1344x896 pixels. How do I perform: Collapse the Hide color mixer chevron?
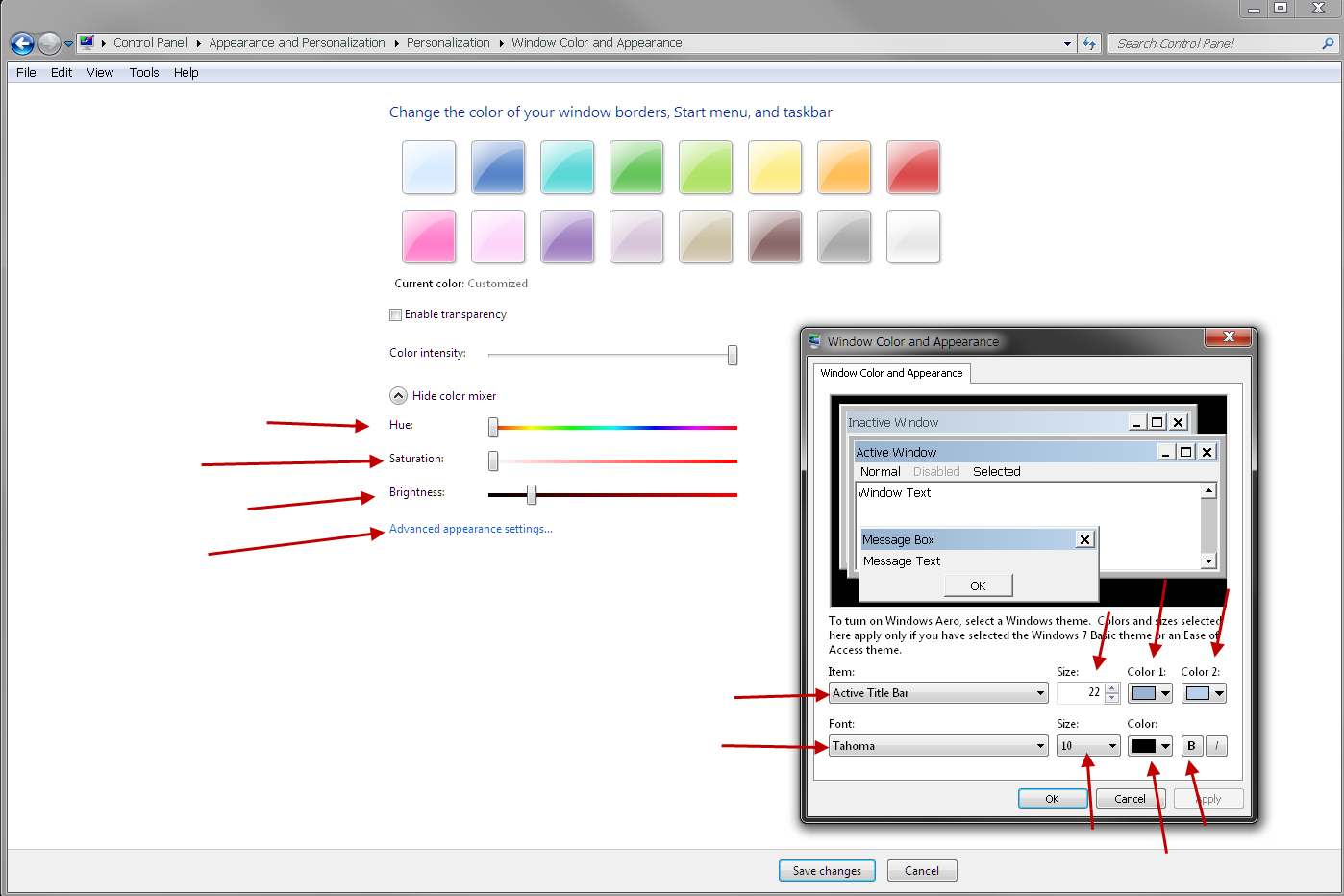pos(398,396)
